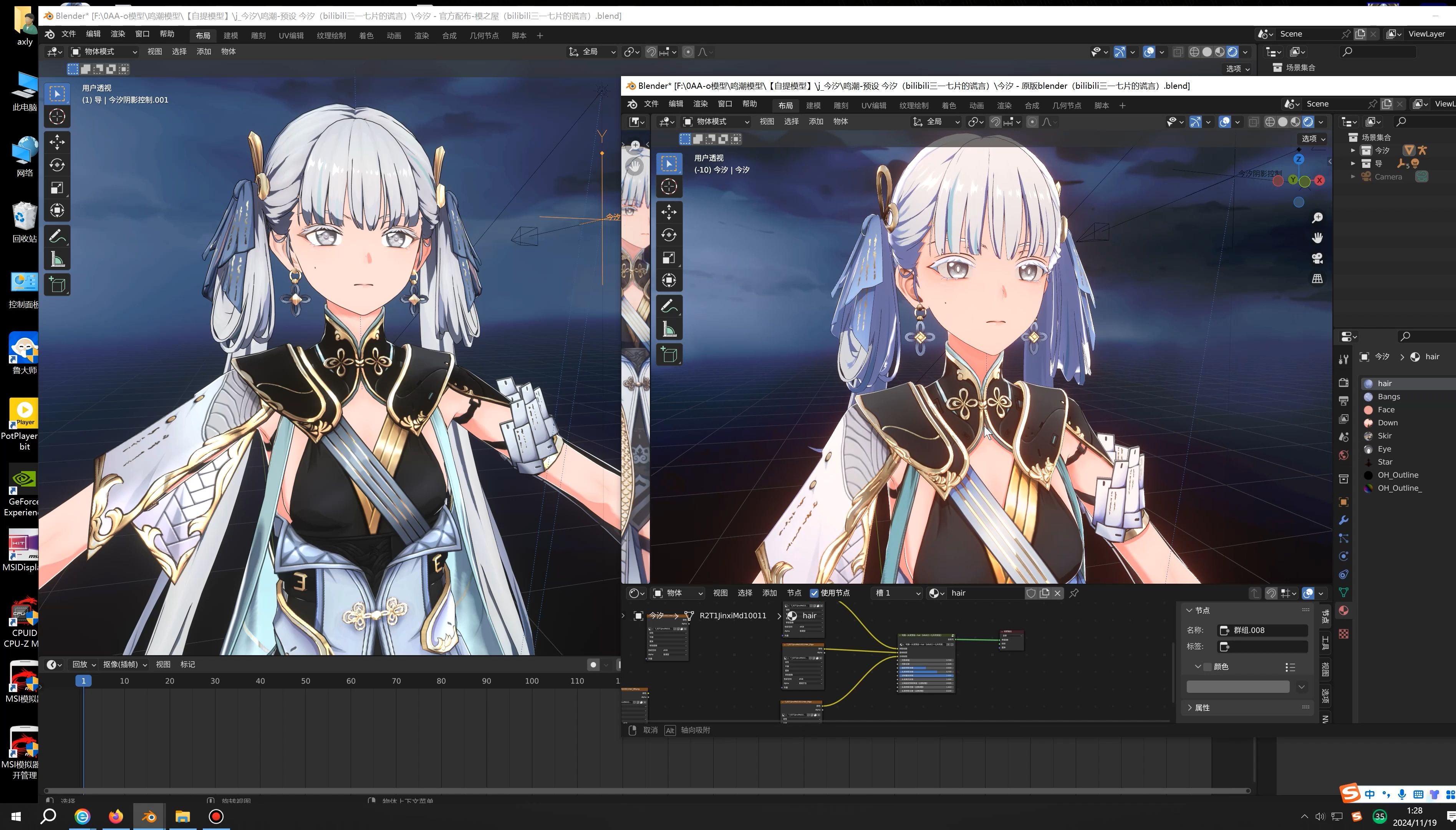The image size is (1456, 830).
Task: Open 物体模式 dropdown in left viewport
Action: 104,52
